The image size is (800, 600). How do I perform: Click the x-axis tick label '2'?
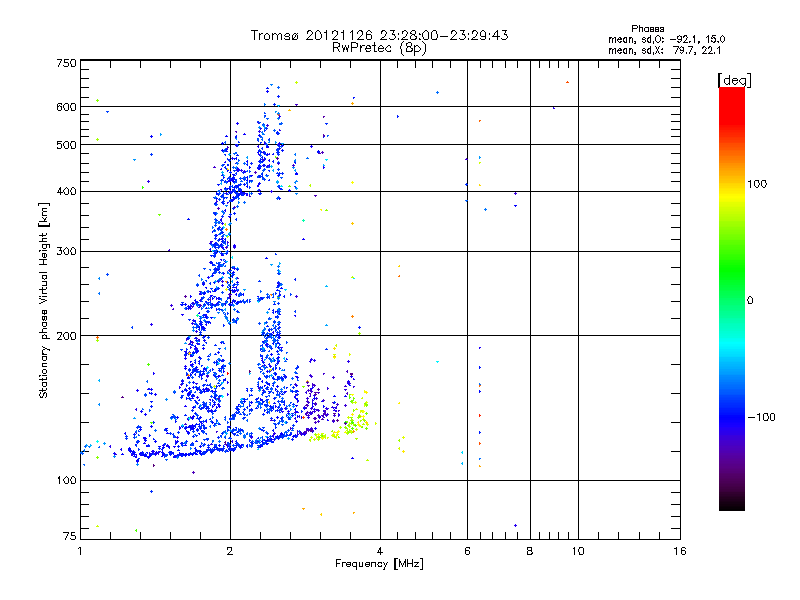tap(230, 551)
